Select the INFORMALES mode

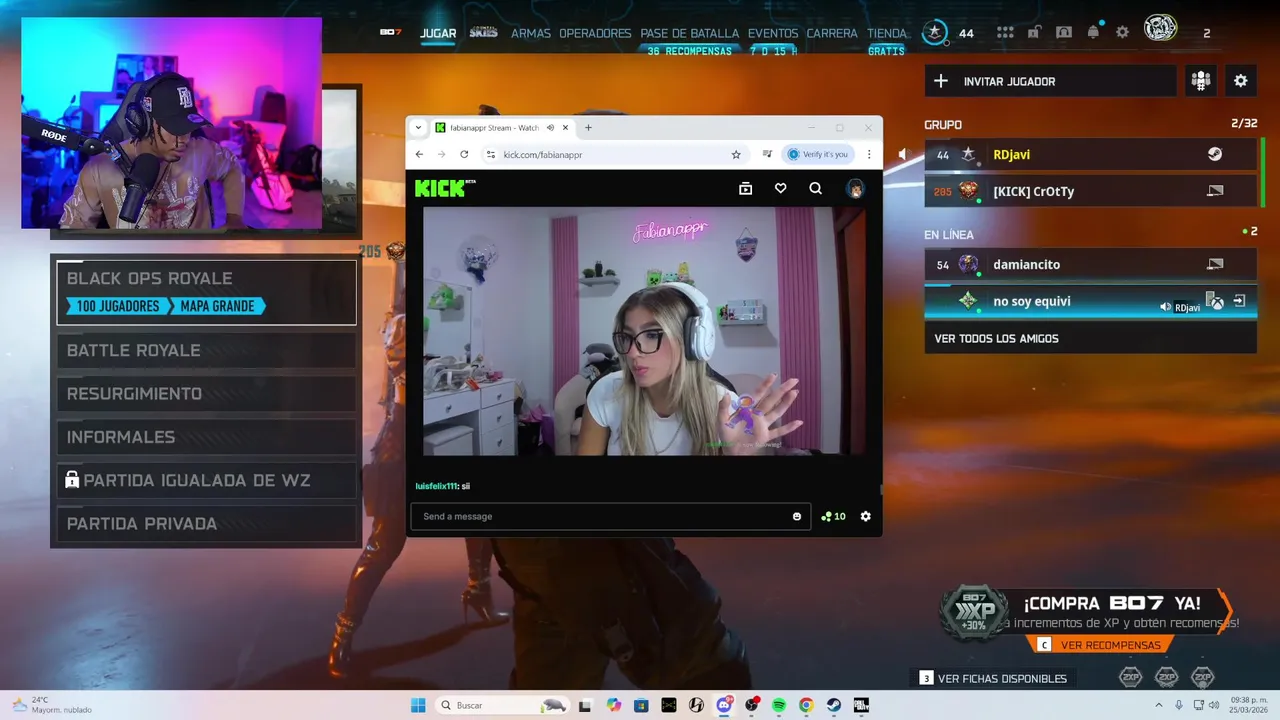(206, 437)
